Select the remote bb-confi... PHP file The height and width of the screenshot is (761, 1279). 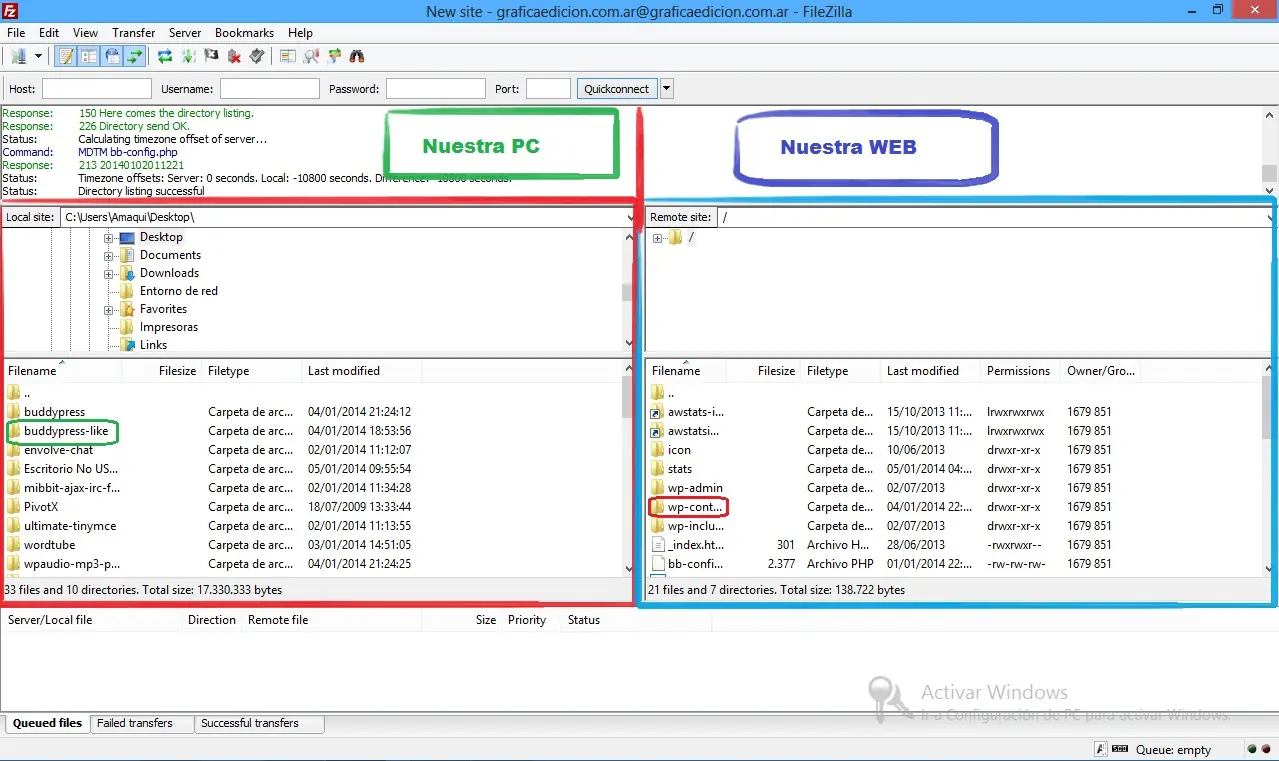pos(696,564)
